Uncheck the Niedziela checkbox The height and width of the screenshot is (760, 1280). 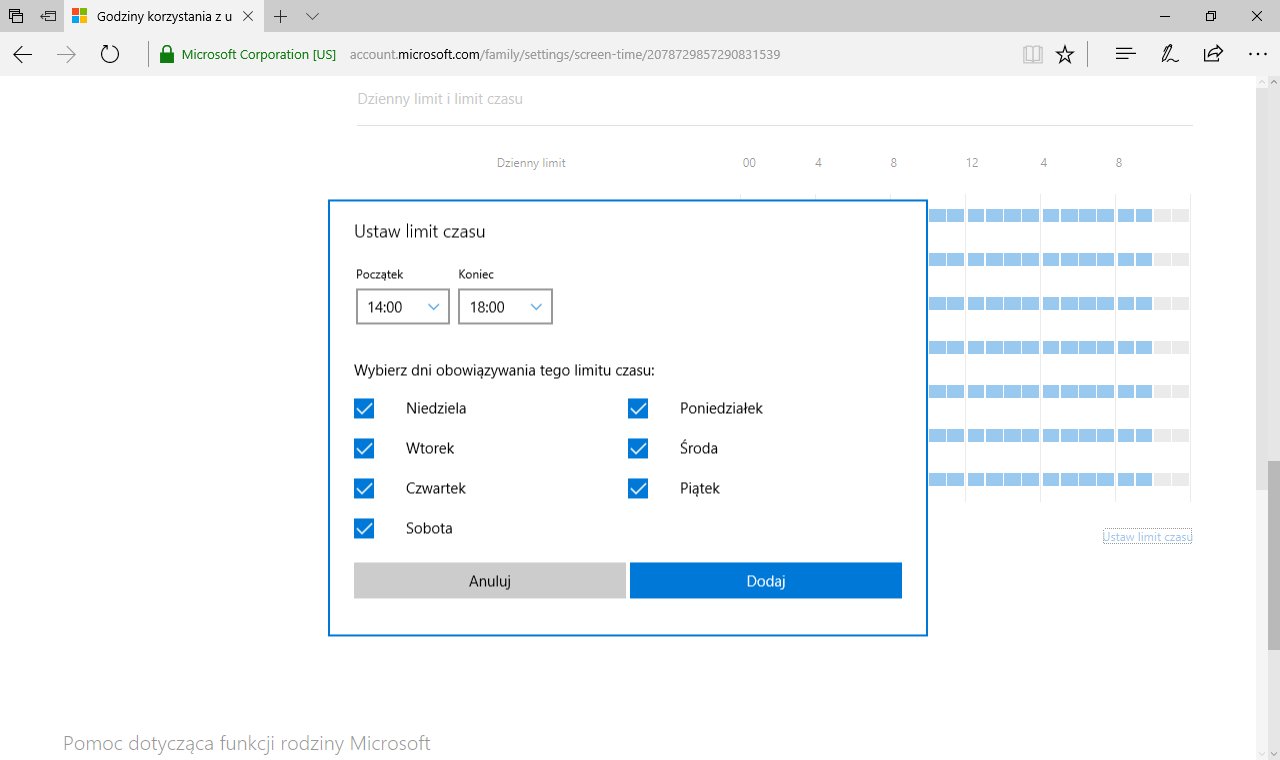[x=364, y=408]
